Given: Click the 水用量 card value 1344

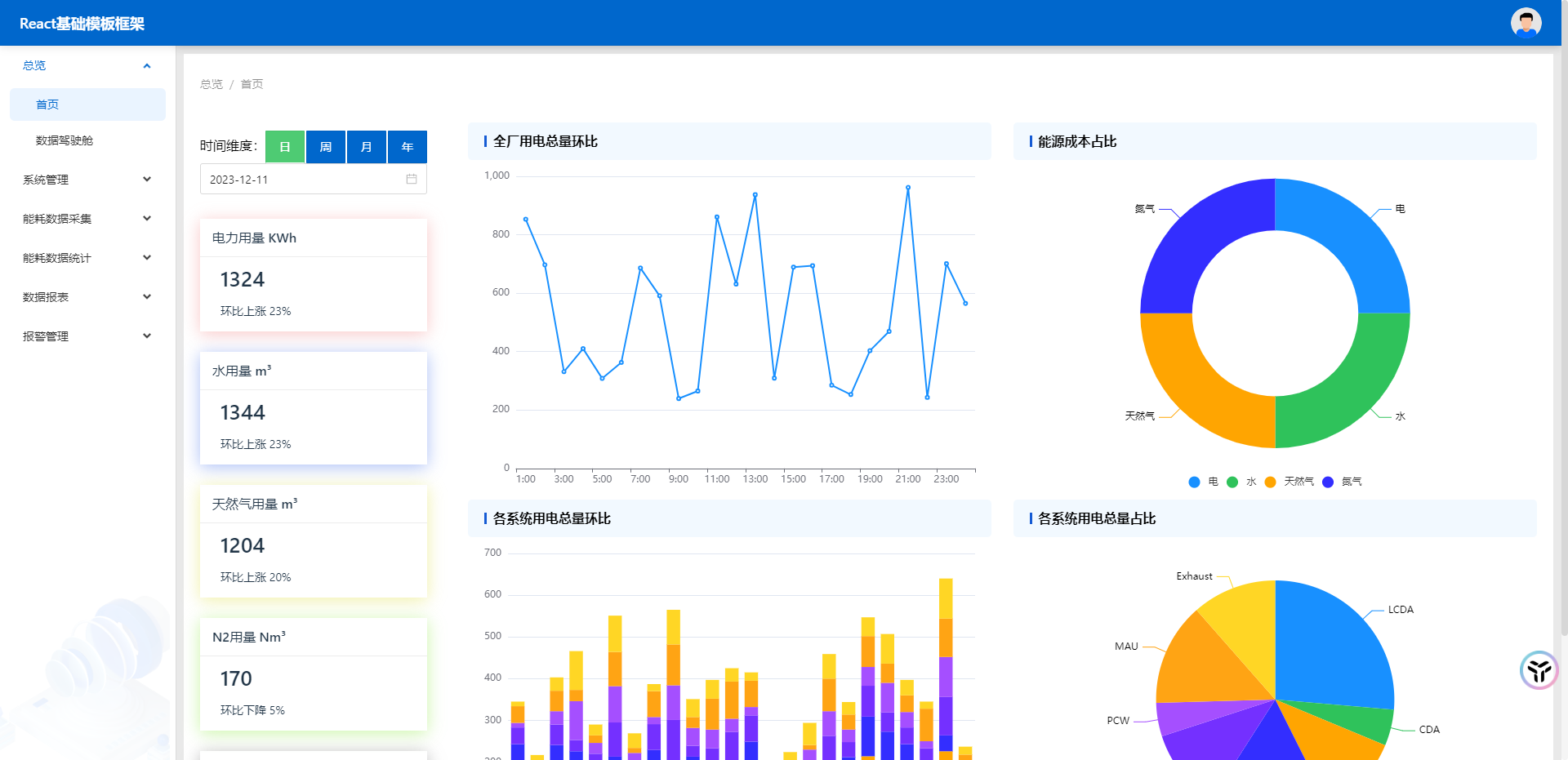Looking at the screenshot, I should 243,413.
